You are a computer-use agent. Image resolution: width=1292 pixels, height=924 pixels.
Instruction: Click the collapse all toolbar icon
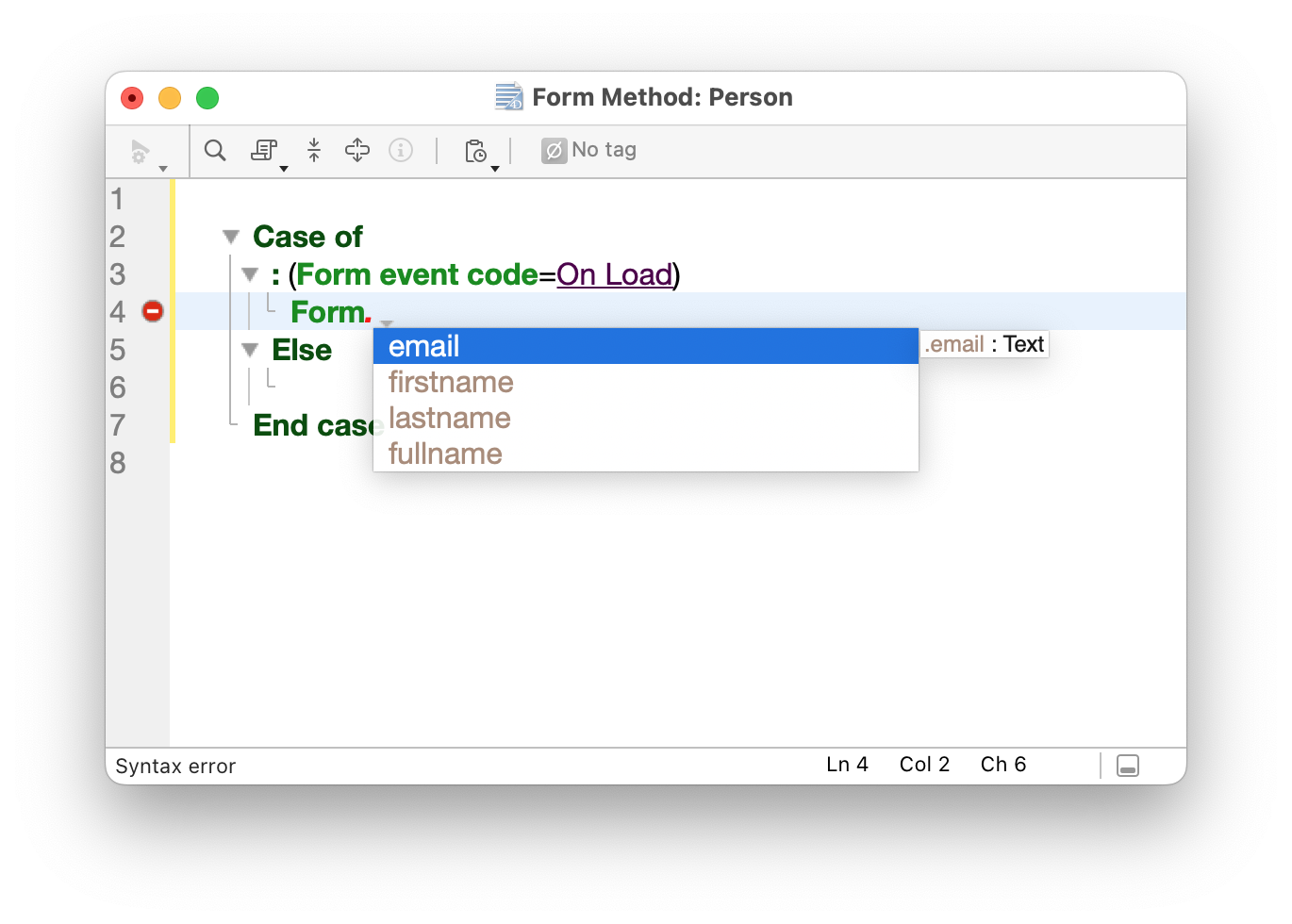pos(314,150)
